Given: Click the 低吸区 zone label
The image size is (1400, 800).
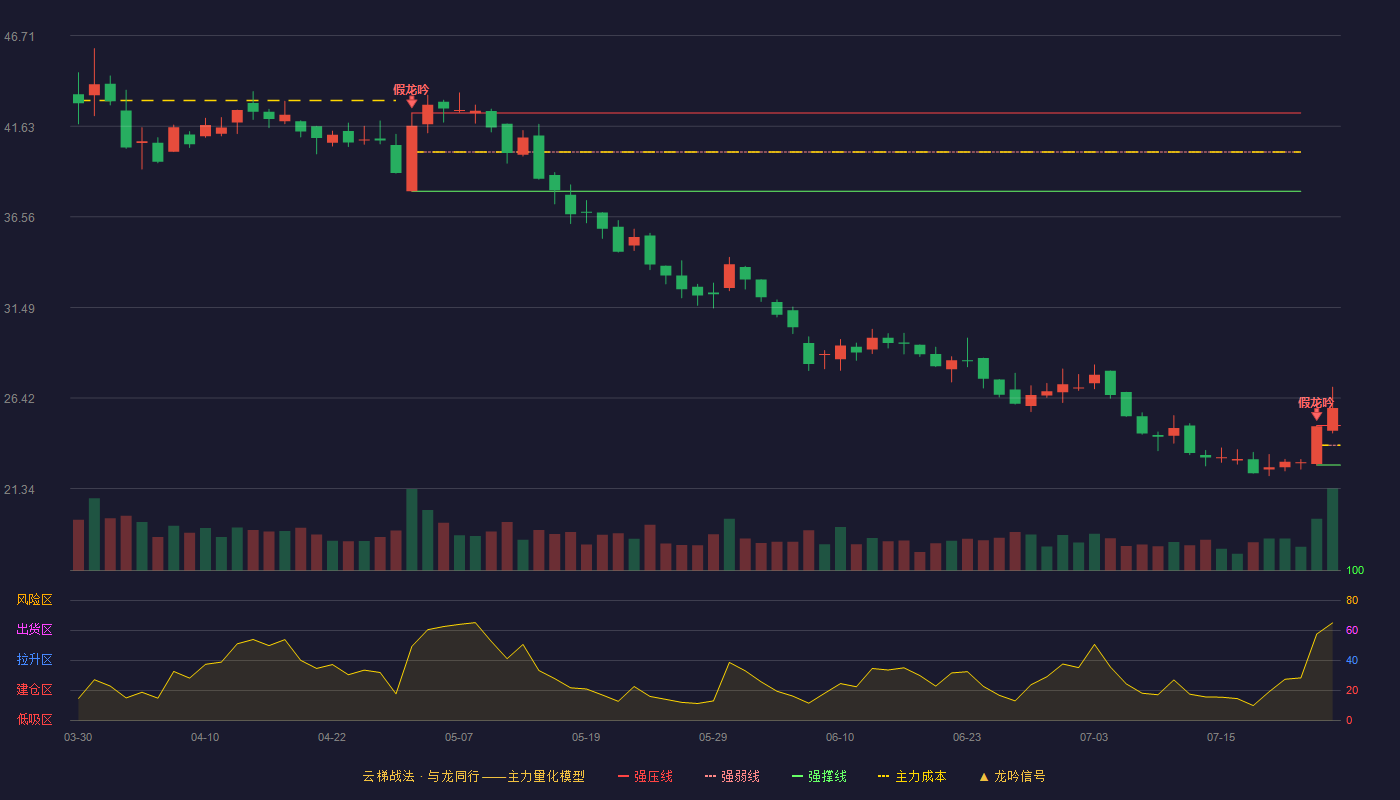Looking at the screenshot, I should pos(34,719).
